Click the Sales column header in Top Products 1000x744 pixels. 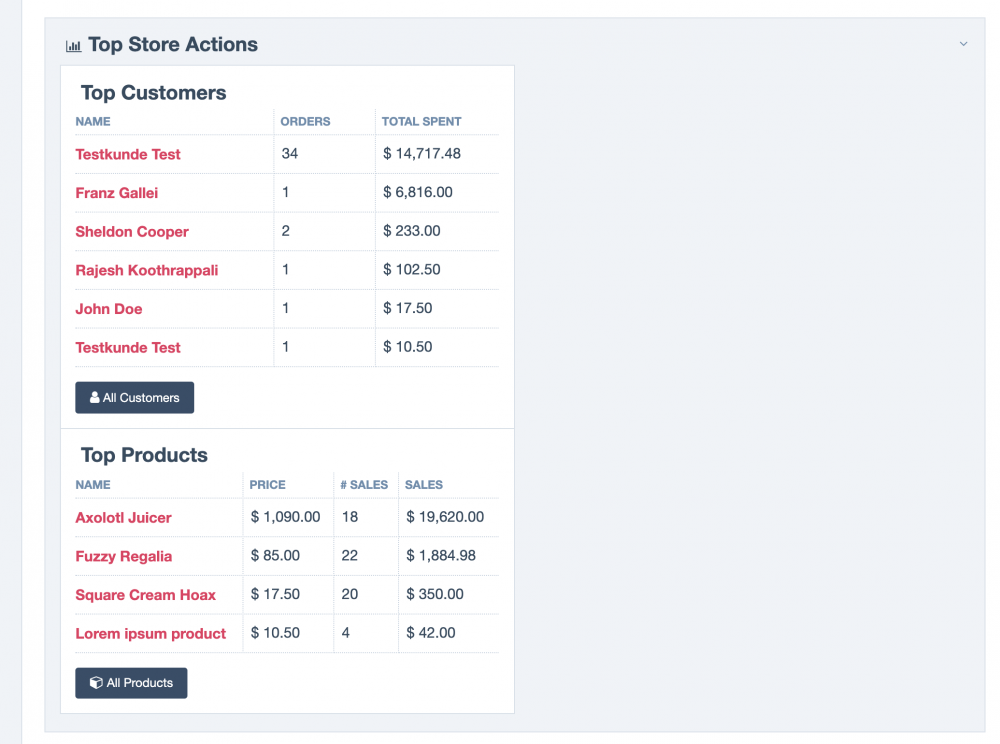(424, 485)
